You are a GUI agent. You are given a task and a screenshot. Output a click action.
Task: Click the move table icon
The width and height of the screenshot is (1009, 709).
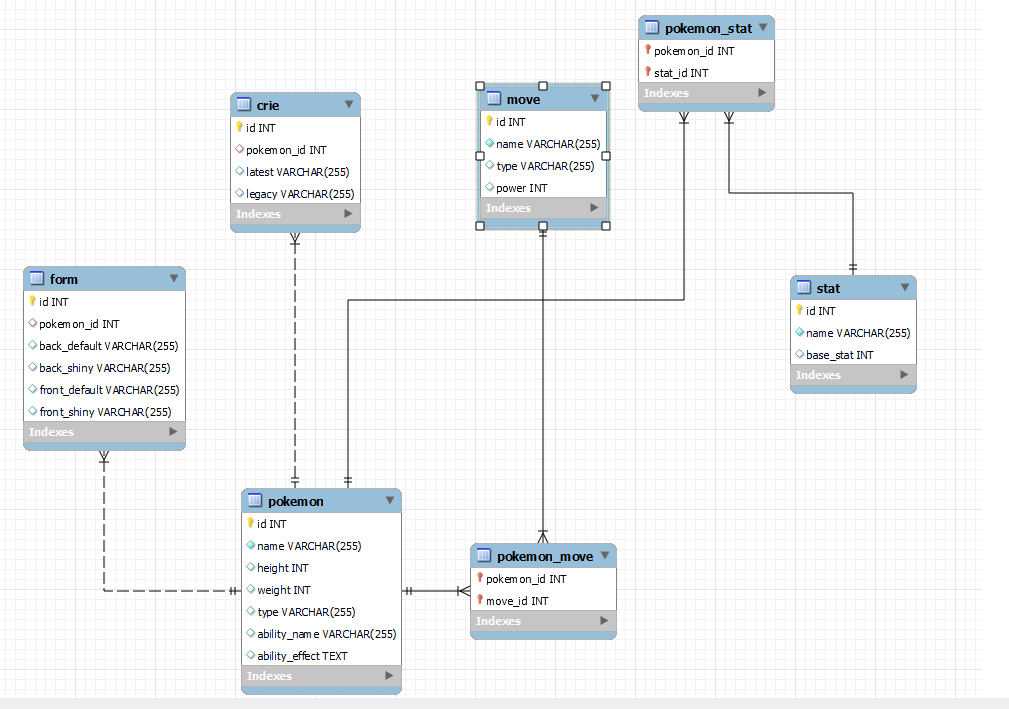pos(494,98)
